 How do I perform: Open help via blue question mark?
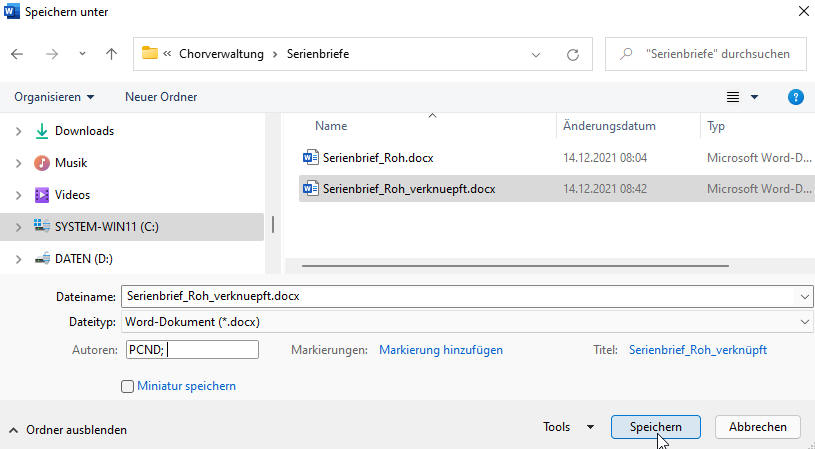pyautogui.click(x=796, y=97)
